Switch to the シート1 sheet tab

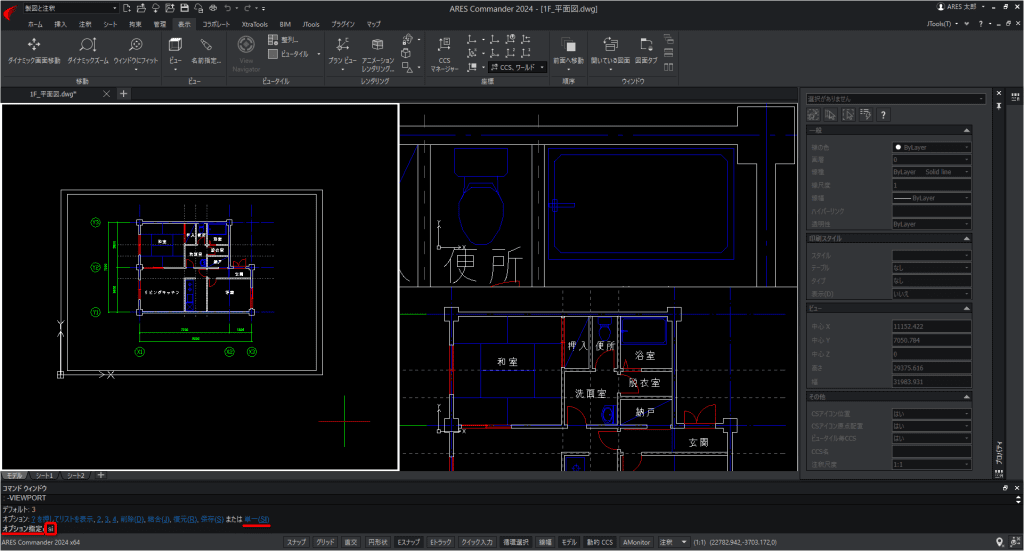point(45,475)
